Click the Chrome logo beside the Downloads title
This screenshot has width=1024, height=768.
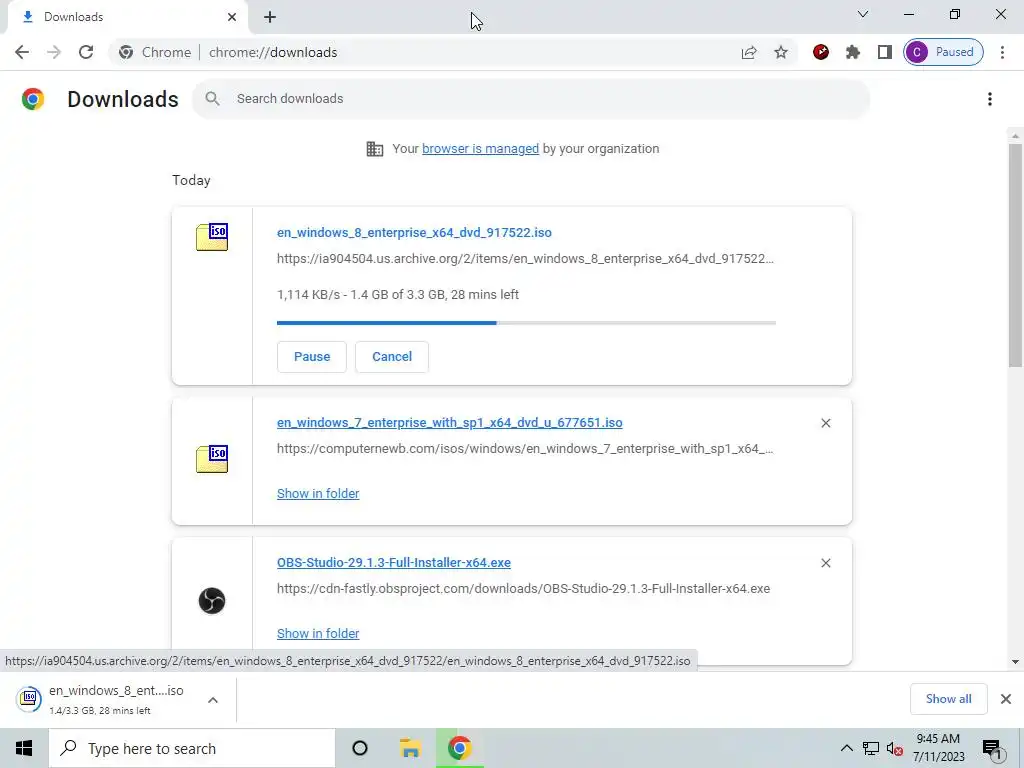click(x=33, y=99)
